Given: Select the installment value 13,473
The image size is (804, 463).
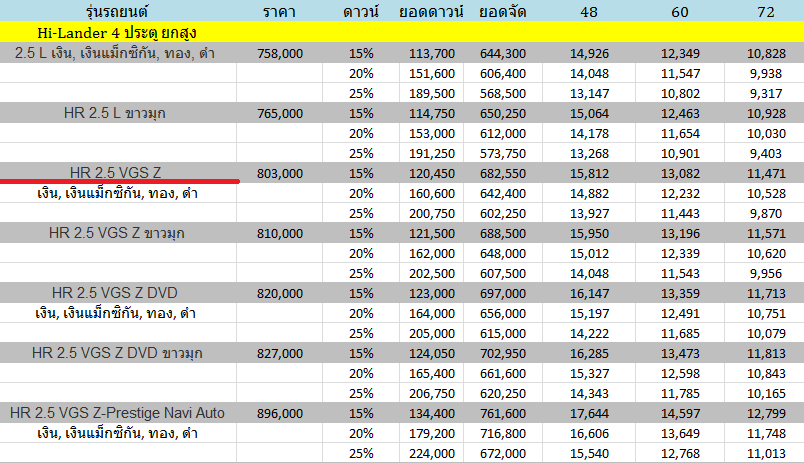Looking at the screenshot, I should [x=680, y=354].
